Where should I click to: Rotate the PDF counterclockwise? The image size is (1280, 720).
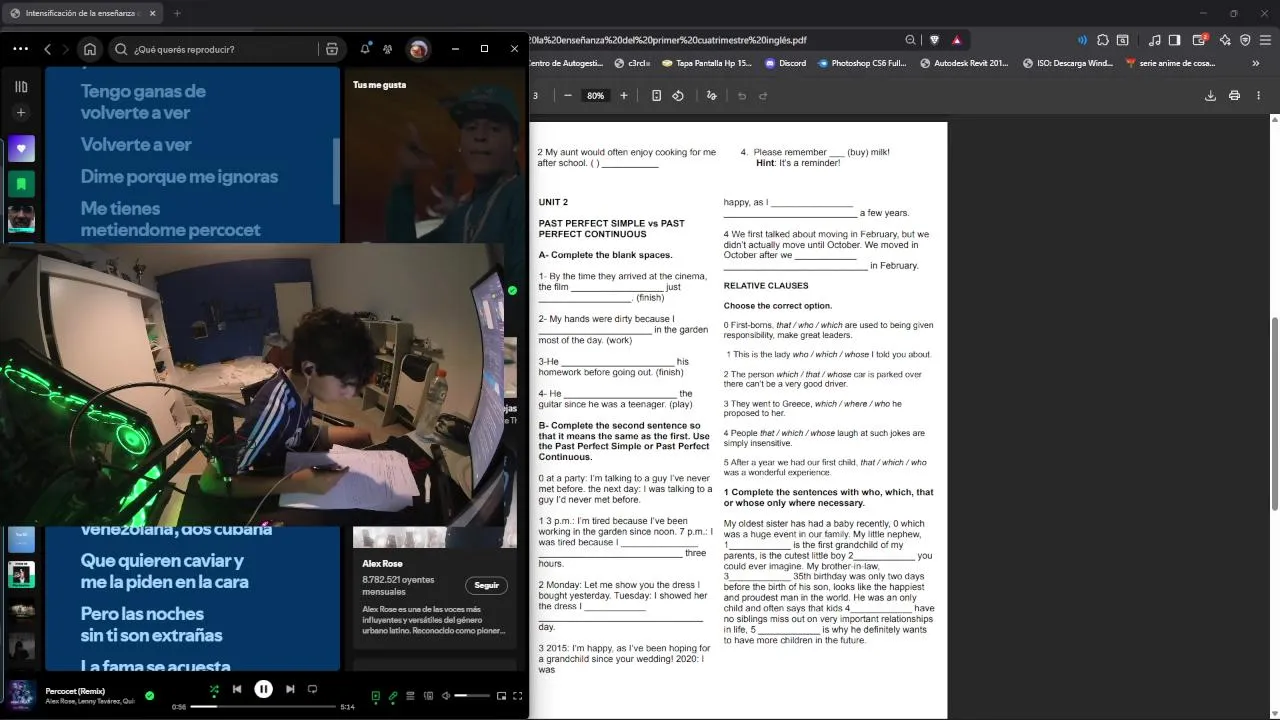(678, 96)
